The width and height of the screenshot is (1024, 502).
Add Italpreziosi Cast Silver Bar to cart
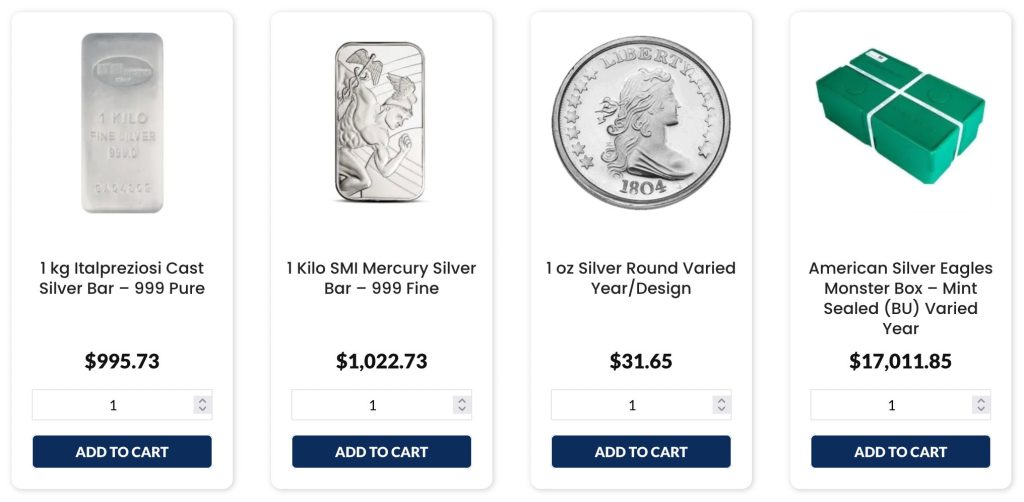point(122,452)
